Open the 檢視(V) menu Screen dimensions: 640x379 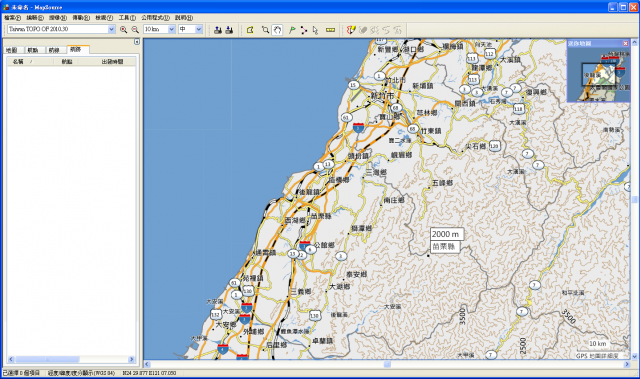click(x=104, y=18)
